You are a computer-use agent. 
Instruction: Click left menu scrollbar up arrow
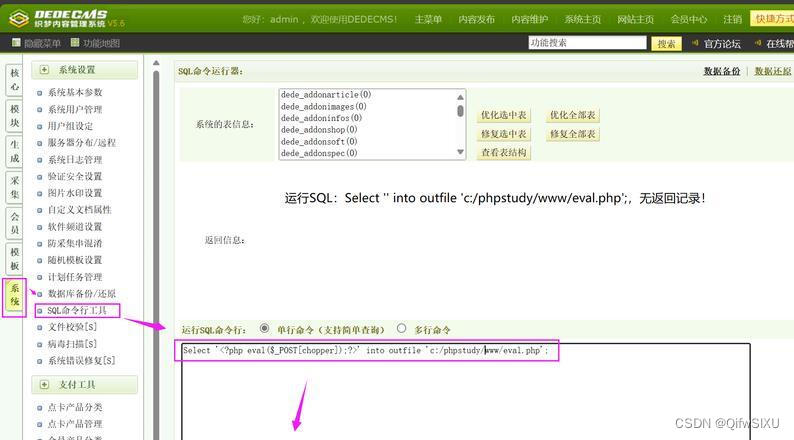click(156, 63)
